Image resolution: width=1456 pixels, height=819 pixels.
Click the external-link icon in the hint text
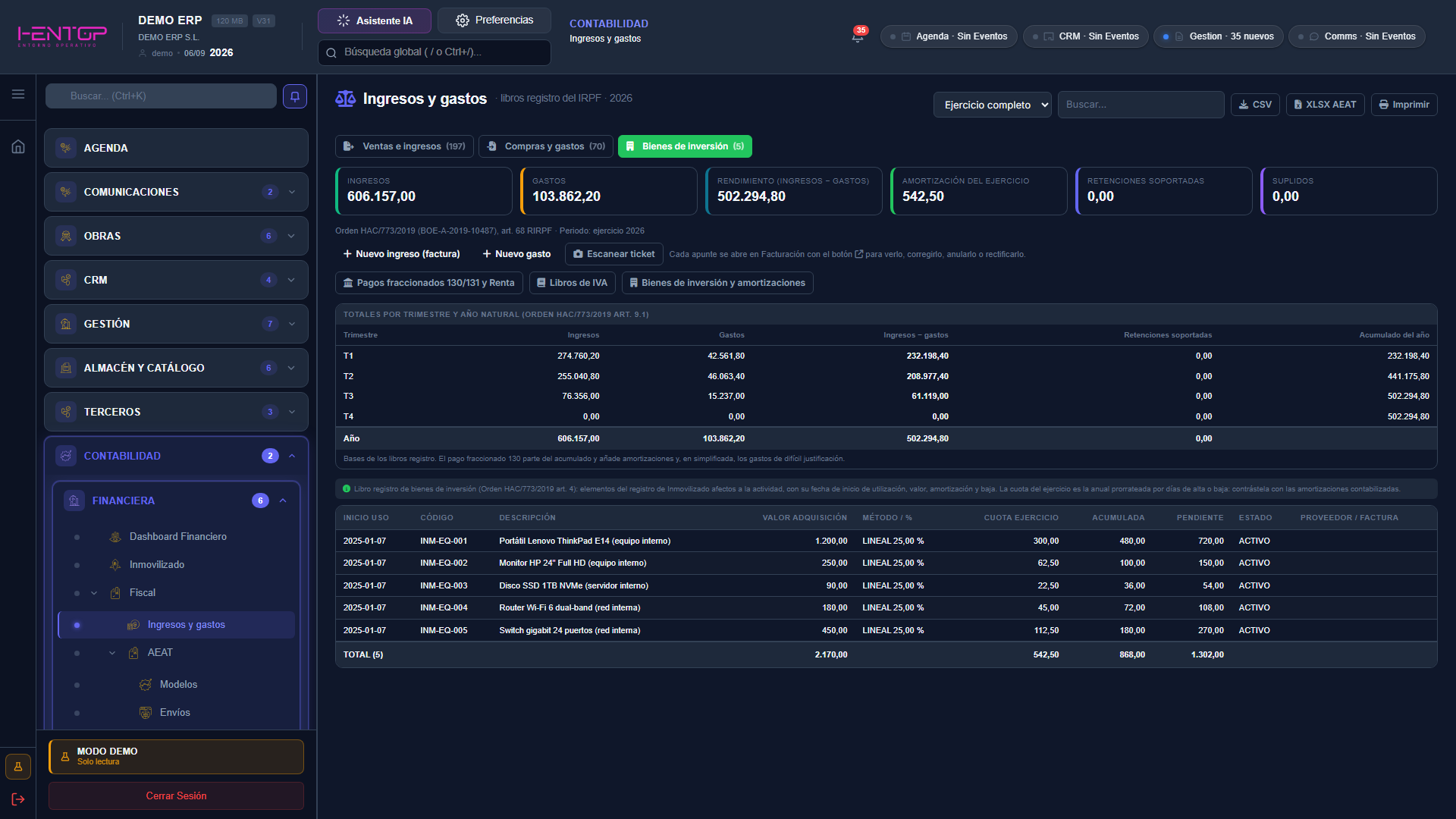[x=858, y=254]
